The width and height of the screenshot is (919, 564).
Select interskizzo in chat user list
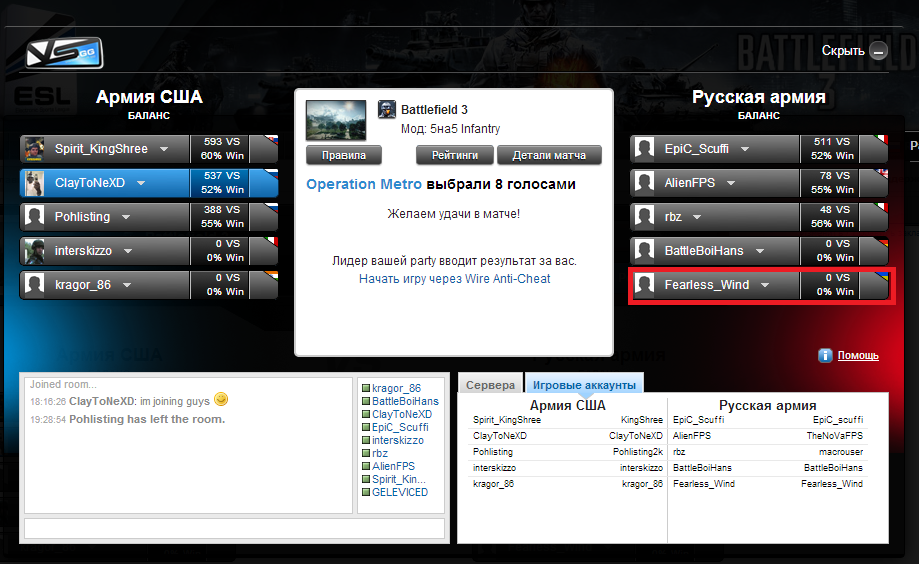pos(398,440)
